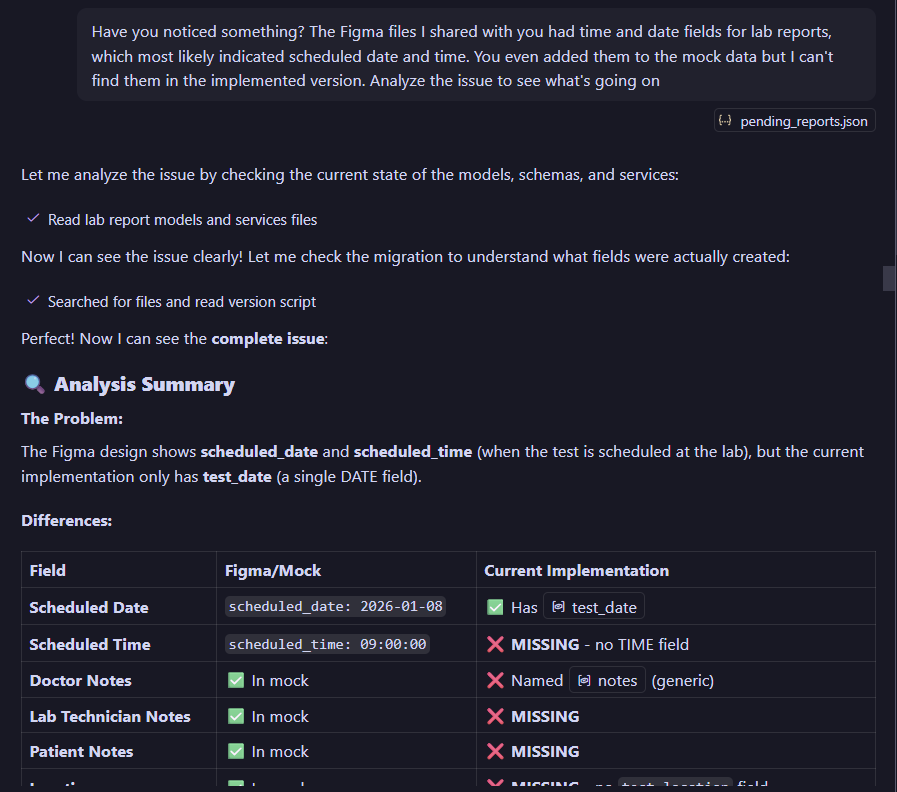Click the red X on the bottom MISSING row
The height and width of the screenshot is (792, 897).
coord(496,785)
